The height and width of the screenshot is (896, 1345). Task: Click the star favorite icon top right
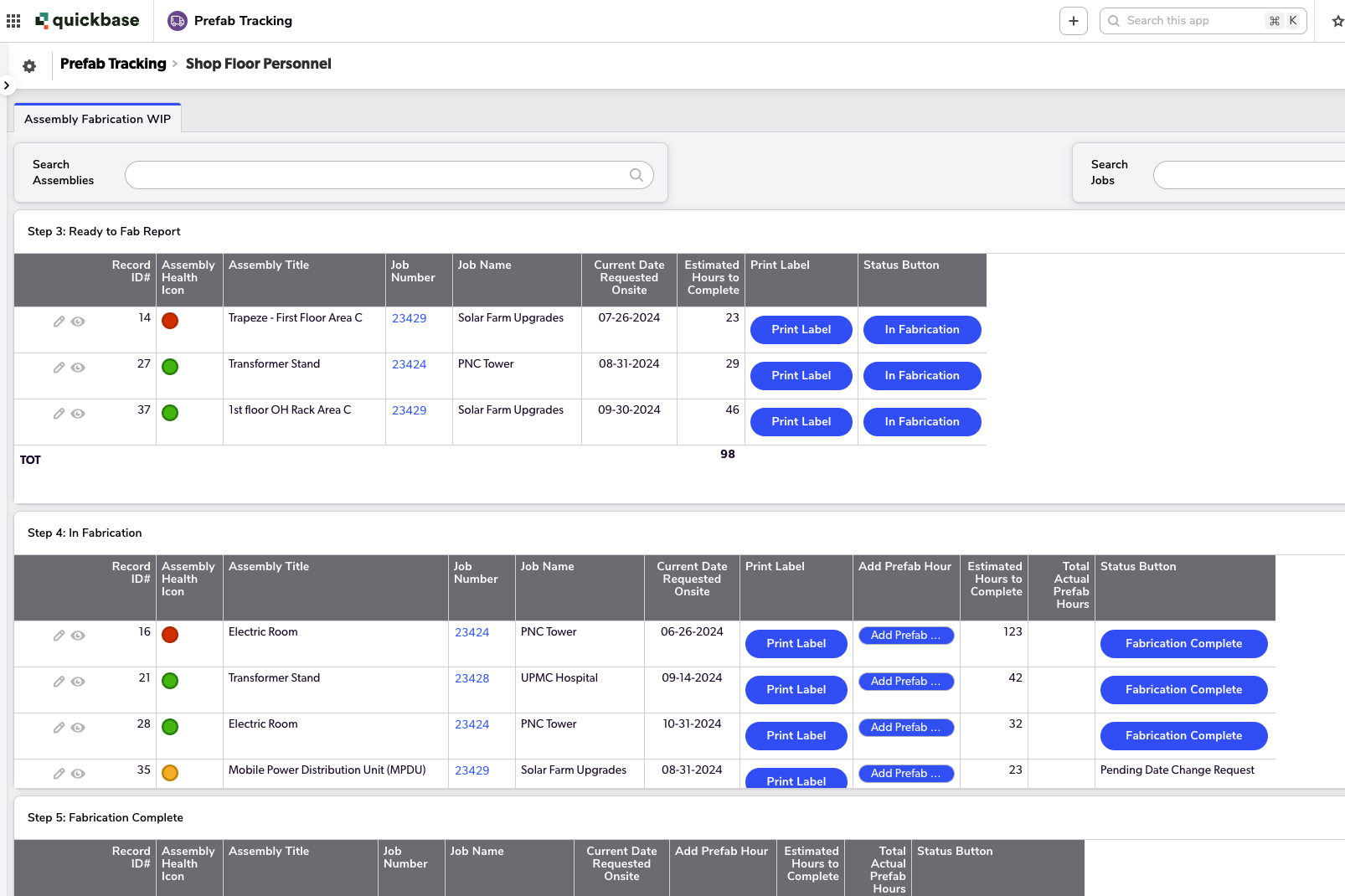pyautogui.click(x=1337, y=20)
